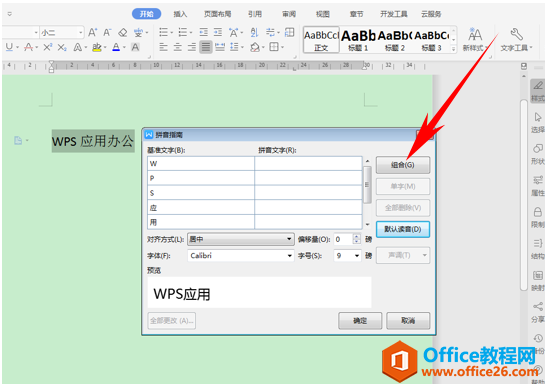Click the sort A-Z icon
Screen dimensions: 545x389
pos(254,33)
